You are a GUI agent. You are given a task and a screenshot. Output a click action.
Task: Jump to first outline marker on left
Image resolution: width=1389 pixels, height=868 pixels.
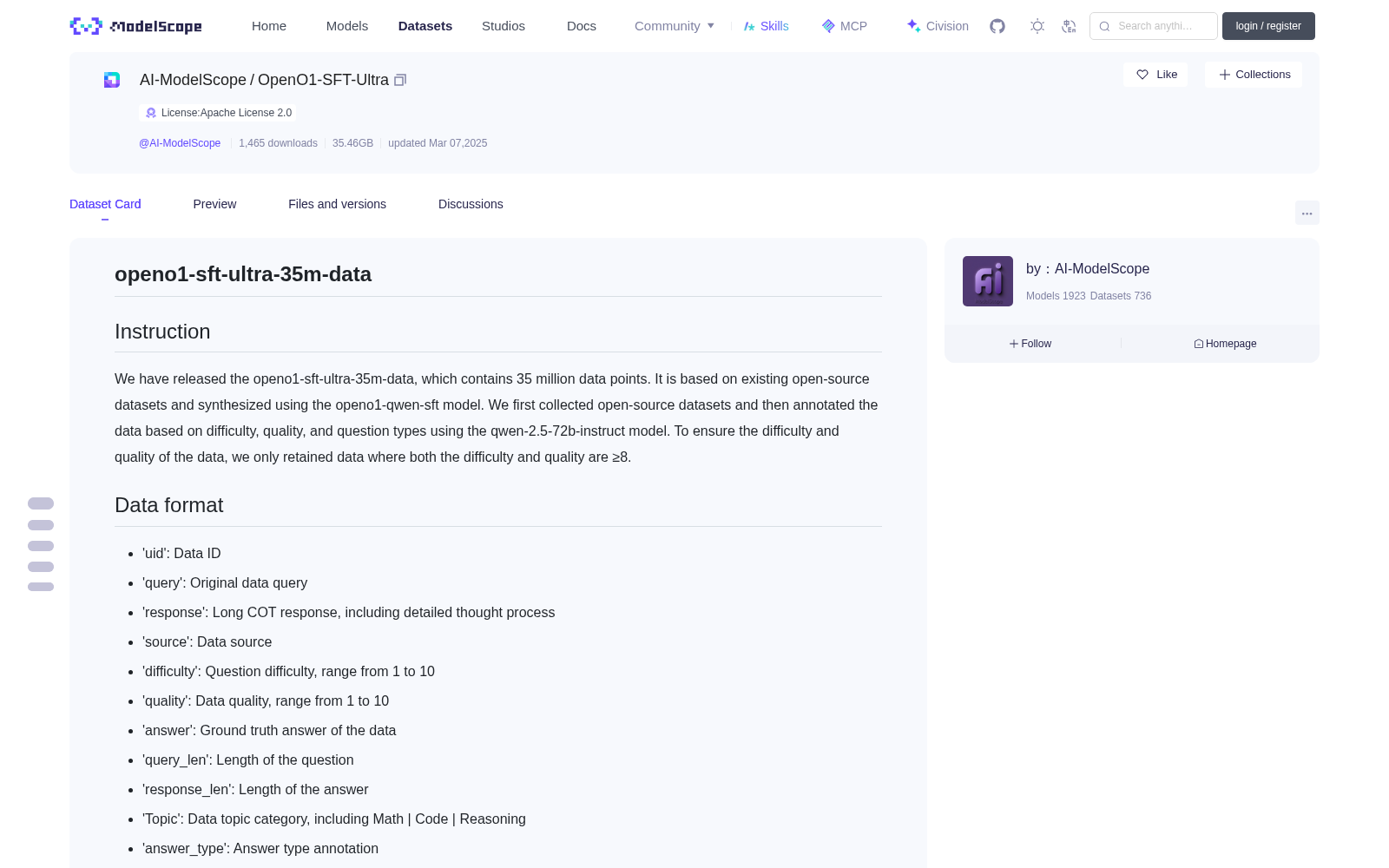click(41, 503)
